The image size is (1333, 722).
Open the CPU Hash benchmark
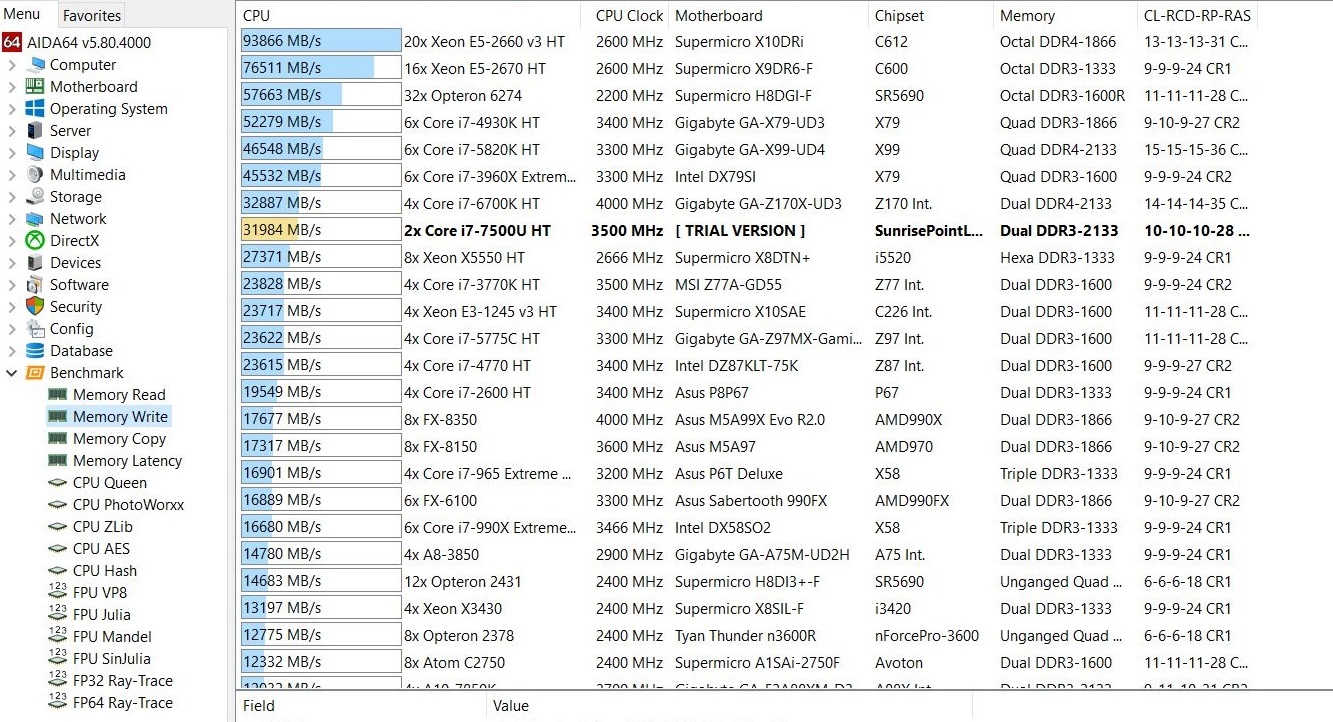pyautogui.click(x=105, y=571)
